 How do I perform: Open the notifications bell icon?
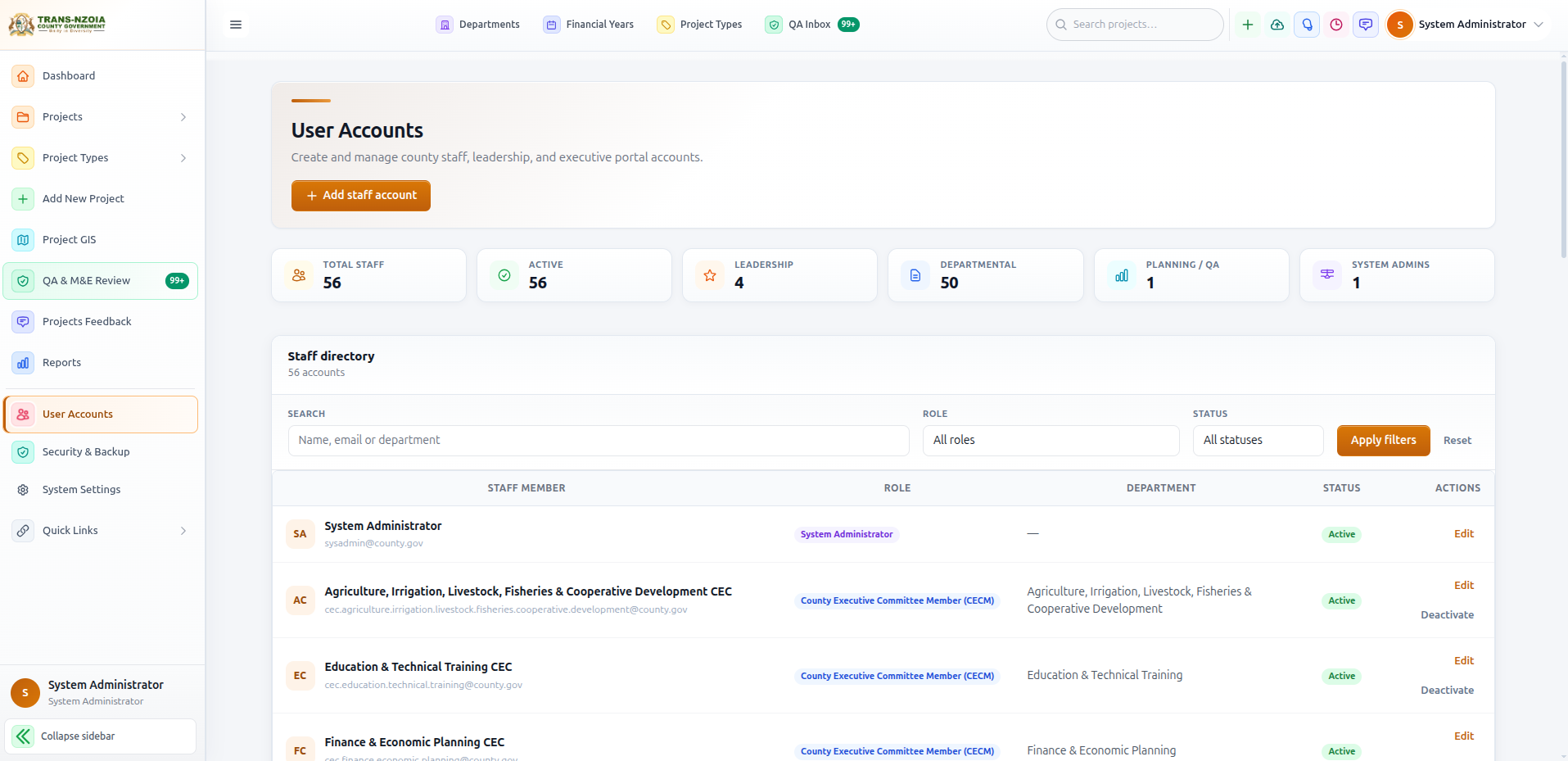coord(1307,25)
